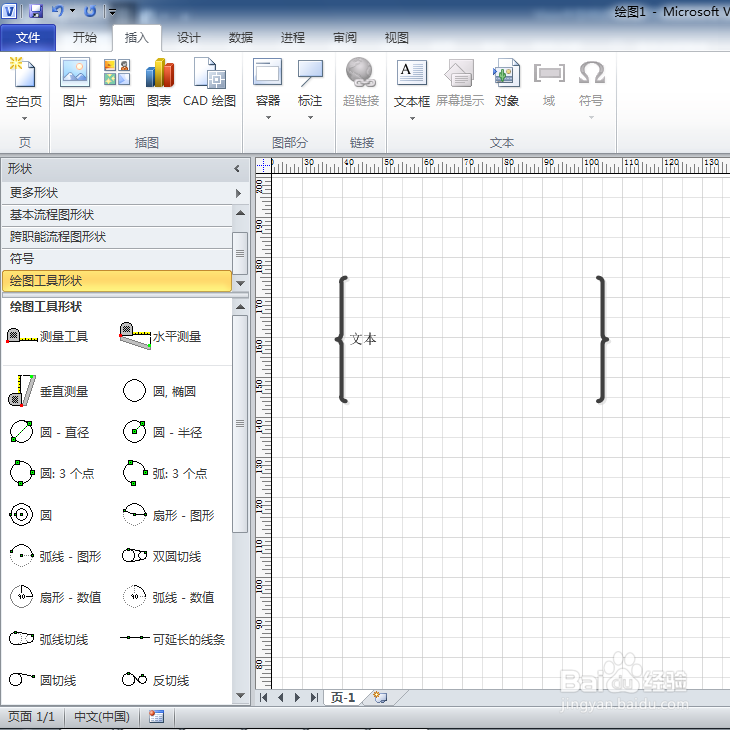Select the 弧线 - 图形 shape
Image resolution: width=730 pixels, height=730 pixels.
pyautogui.click(x=56, y=556)
